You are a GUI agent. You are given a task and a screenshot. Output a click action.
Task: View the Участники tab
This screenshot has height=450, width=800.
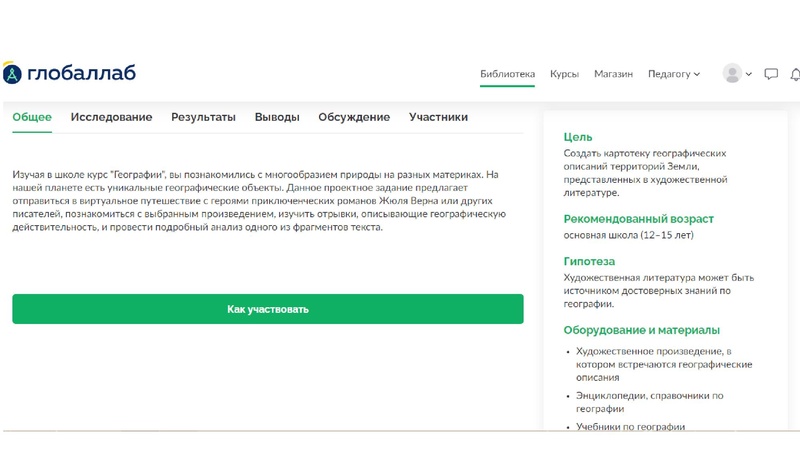pos(438,117)
